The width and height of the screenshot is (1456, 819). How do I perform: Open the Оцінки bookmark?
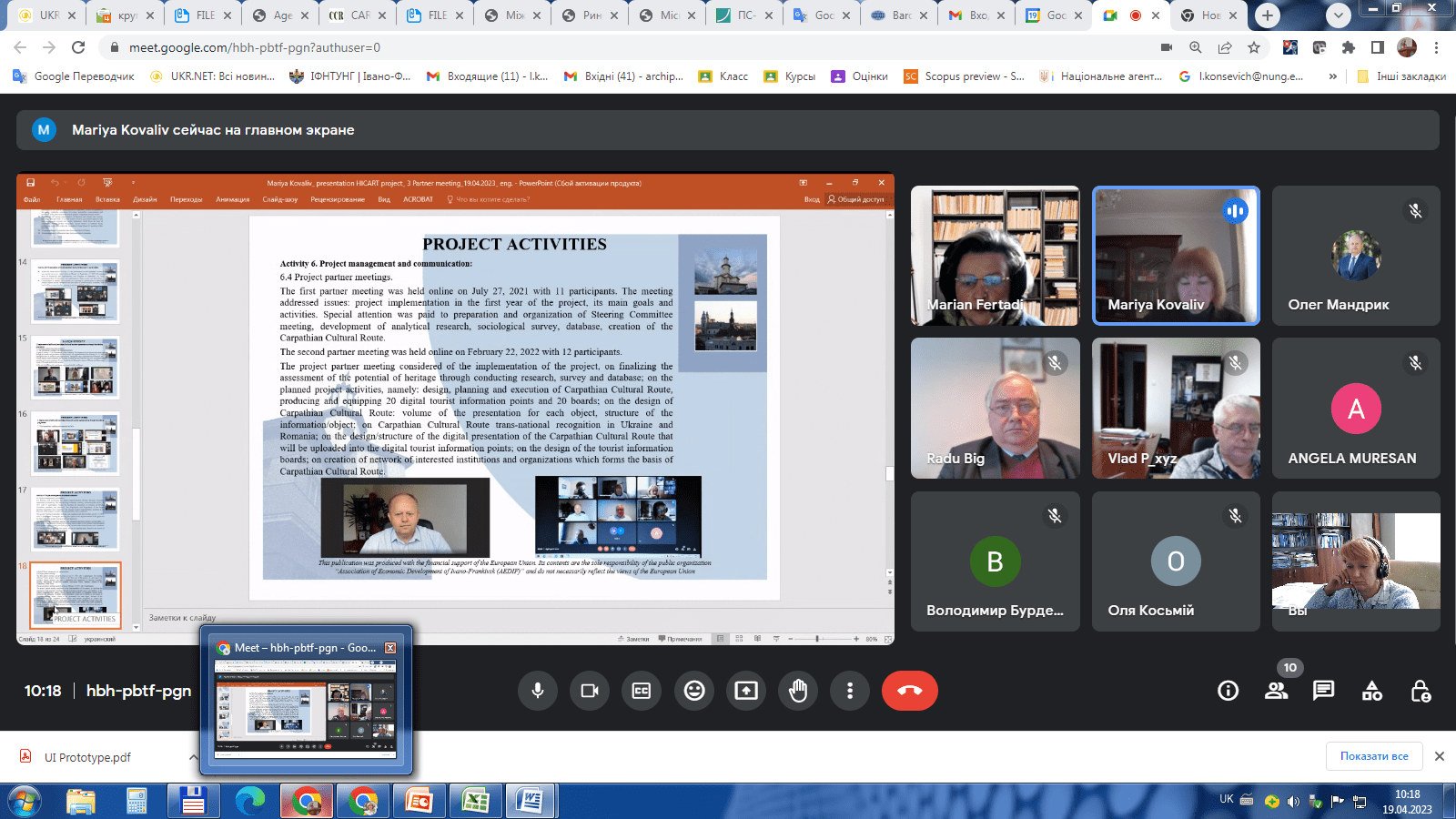859,76
